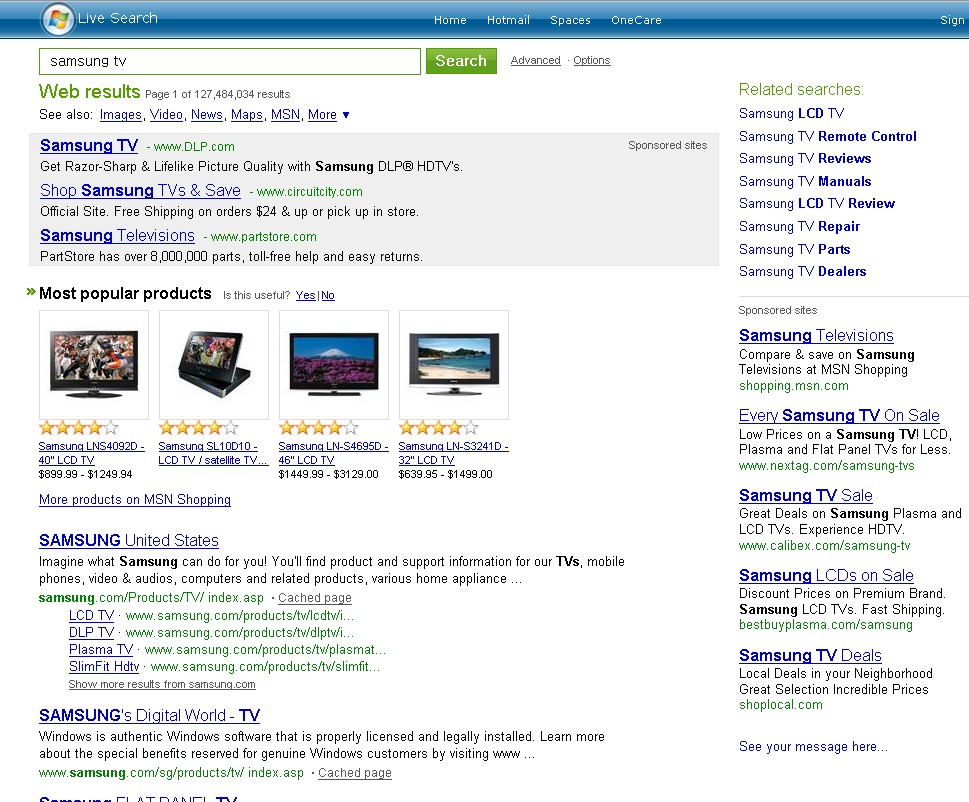
Task: Open Hotmail from the top navigation
Action: point(508,20)
